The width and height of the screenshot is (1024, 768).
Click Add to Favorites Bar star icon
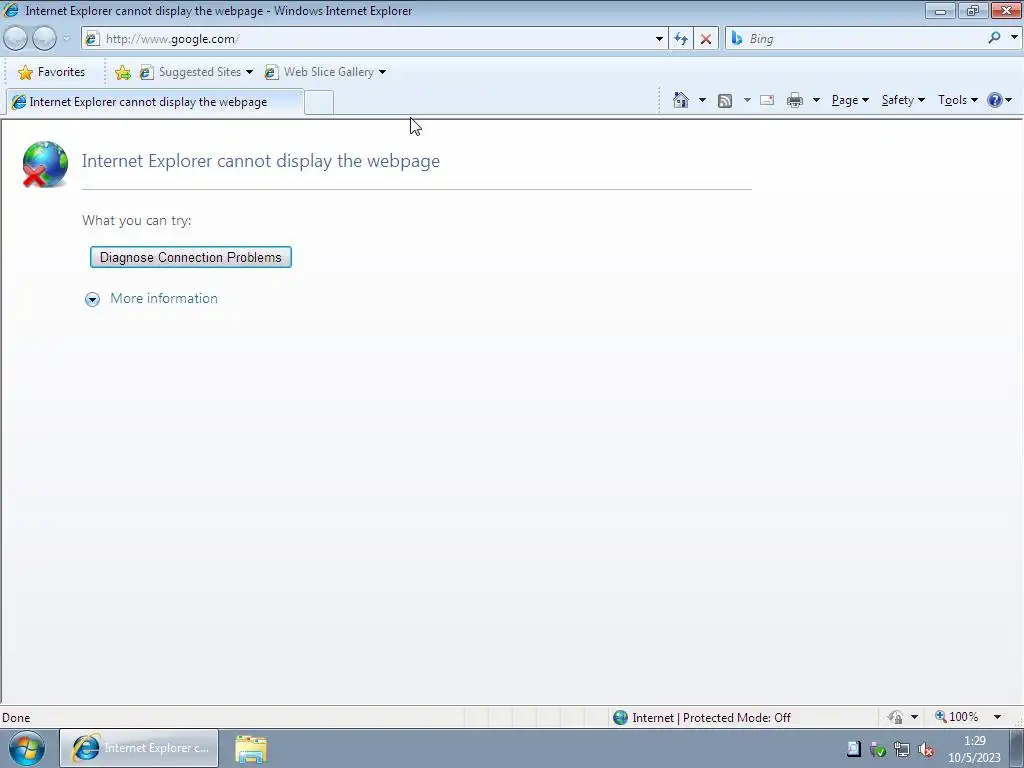coord(122,72)
